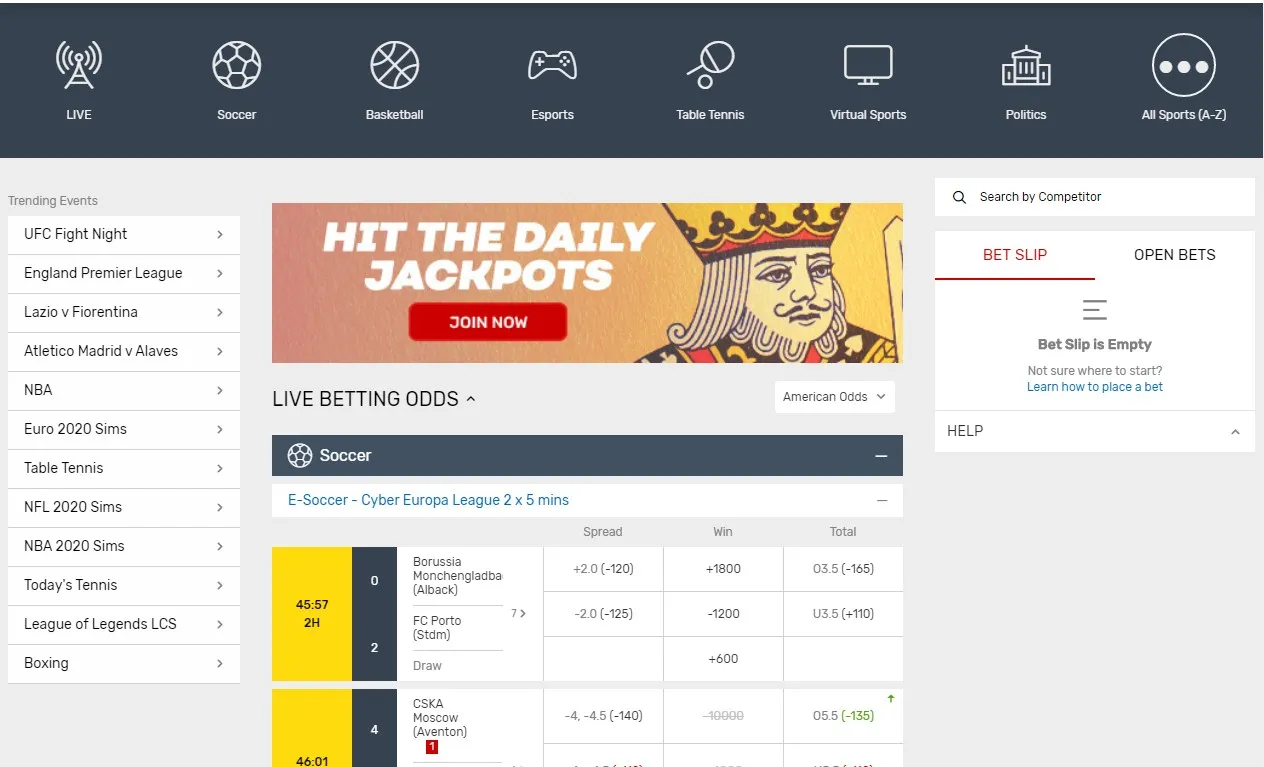This screenshot has width=1264, height=767.
Task: Open the LIVE broadcast tower icon
Action: click(x=79, y=65)
